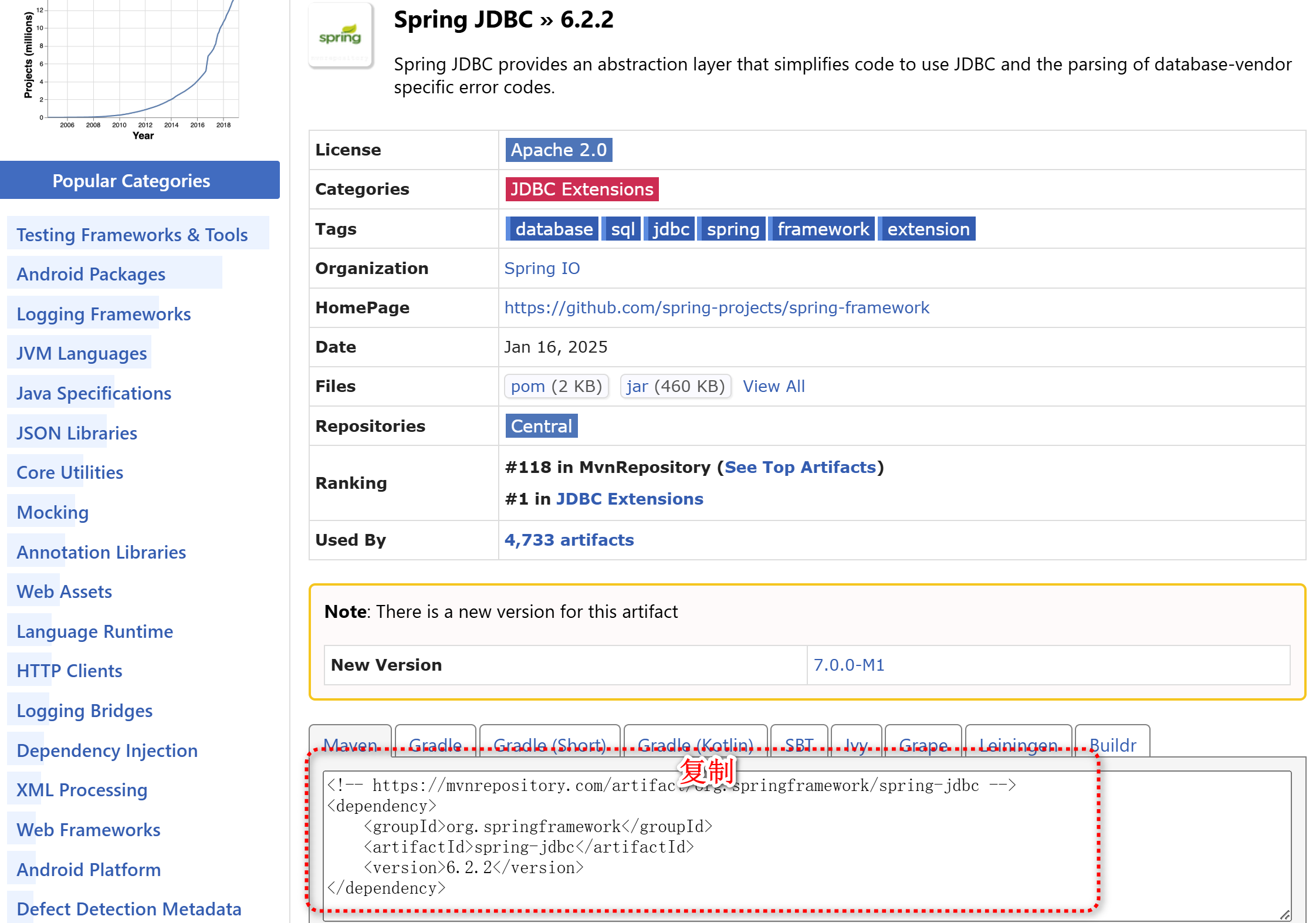Image resolution: width=1316 pixels, height=923 pixels.
Task: Open JSON Libraries category
Action: [77, 433]
